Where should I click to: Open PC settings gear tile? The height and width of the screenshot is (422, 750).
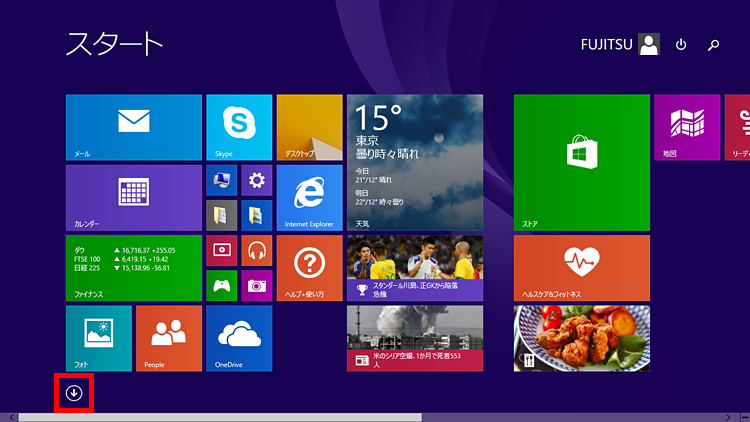pos(257,180)
